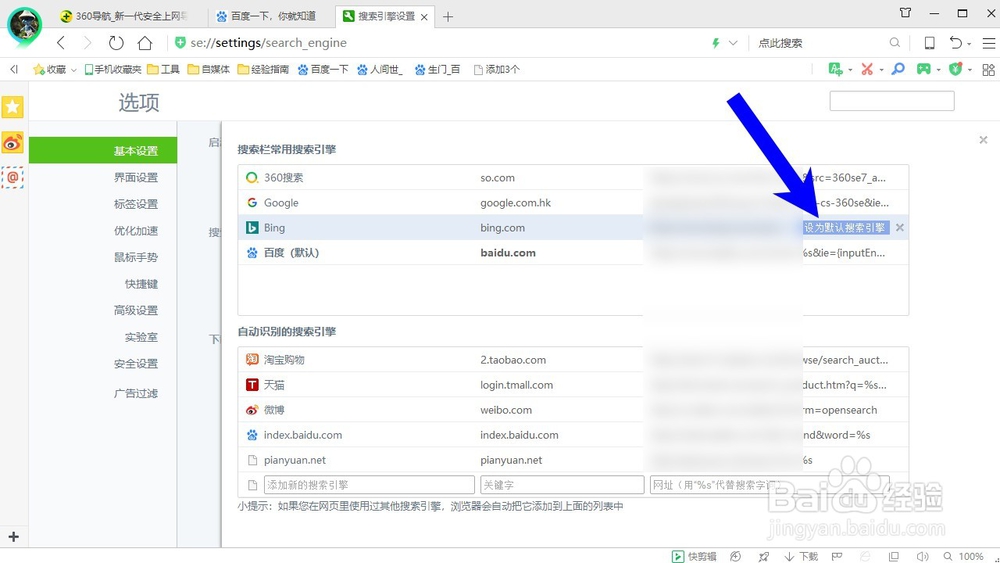The height and width of the screenshot is (563, 1000).
Task: Select the 天猫 engine row
Action: pos(573,384)
